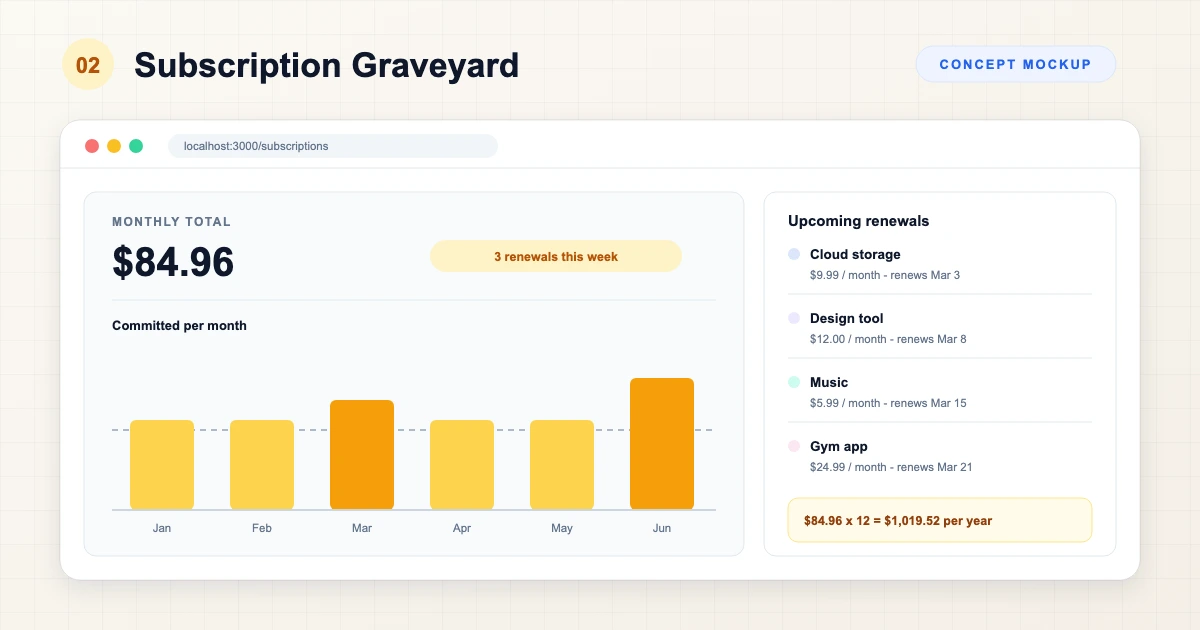Image resolution: width=1200 pixels, height=630 pixels.
Task: Click the green maximize window dot
Action: pyautogui.click(x=136, y=146)
